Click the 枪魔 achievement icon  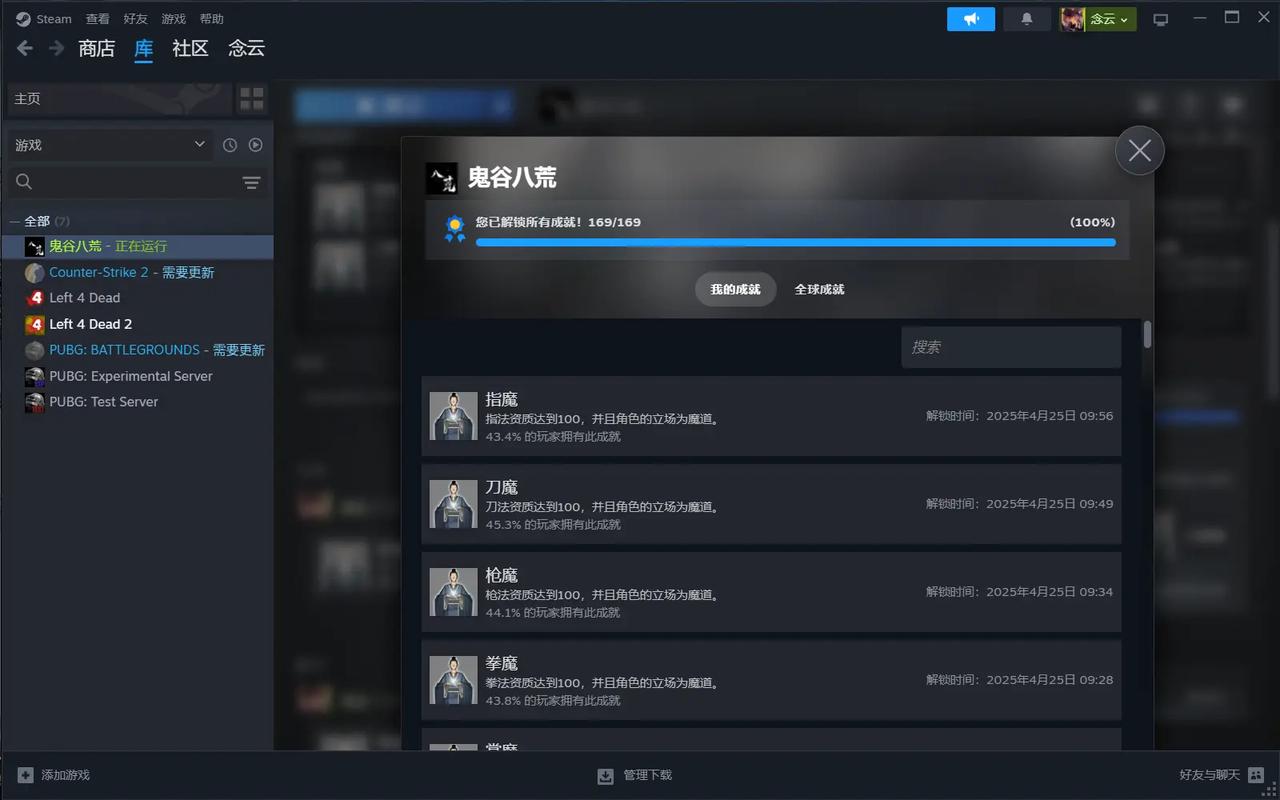pyautogui.click(x=453, y=592)
